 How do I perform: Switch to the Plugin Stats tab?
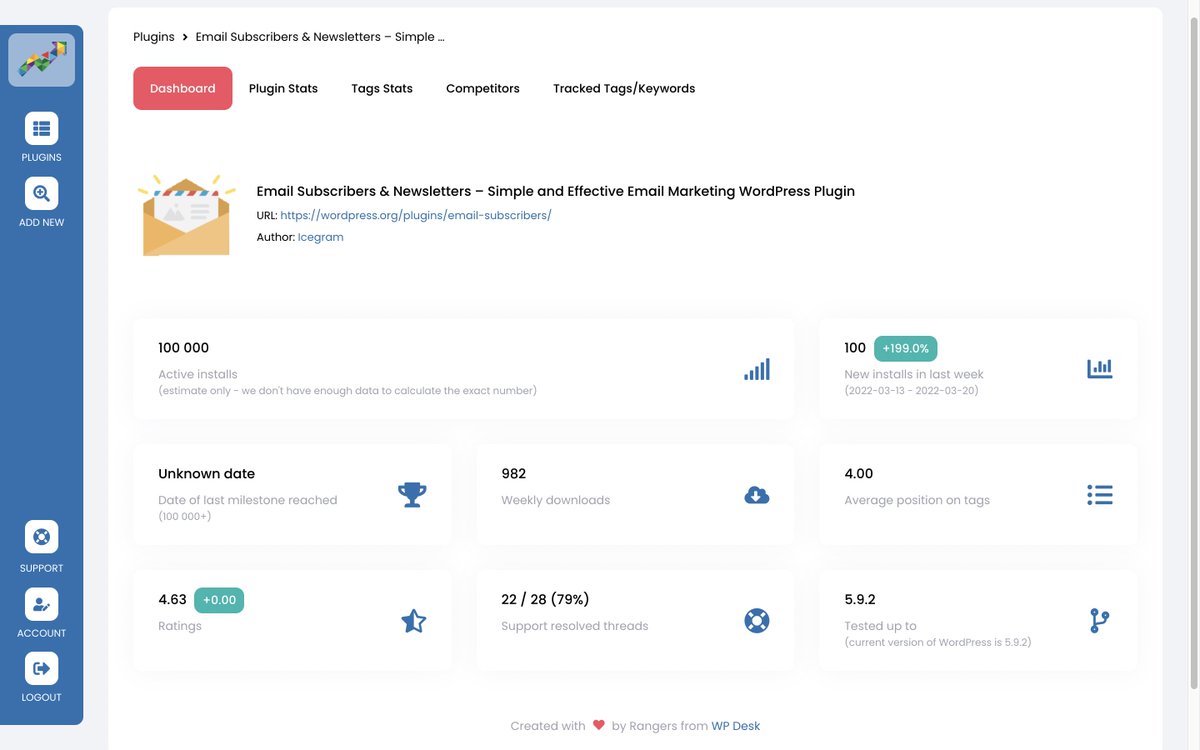tap(283, 88)
